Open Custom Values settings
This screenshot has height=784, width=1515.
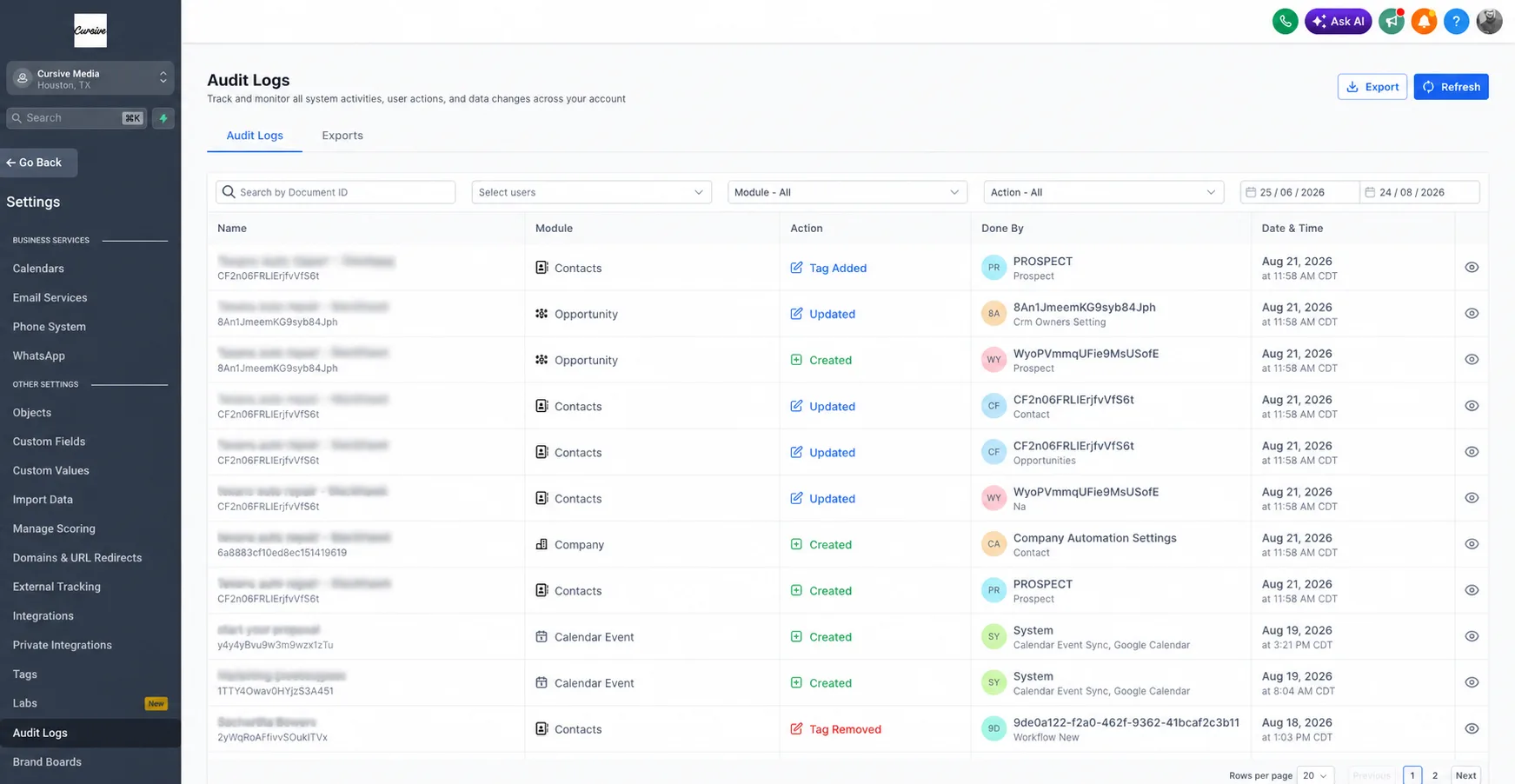click(x=50, y=470)
